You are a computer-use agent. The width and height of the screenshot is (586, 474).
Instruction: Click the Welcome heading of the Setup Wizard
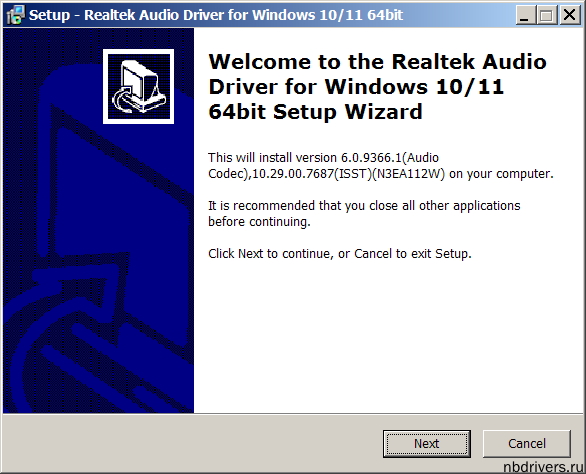pyautogui.click(x=377, y=87)
